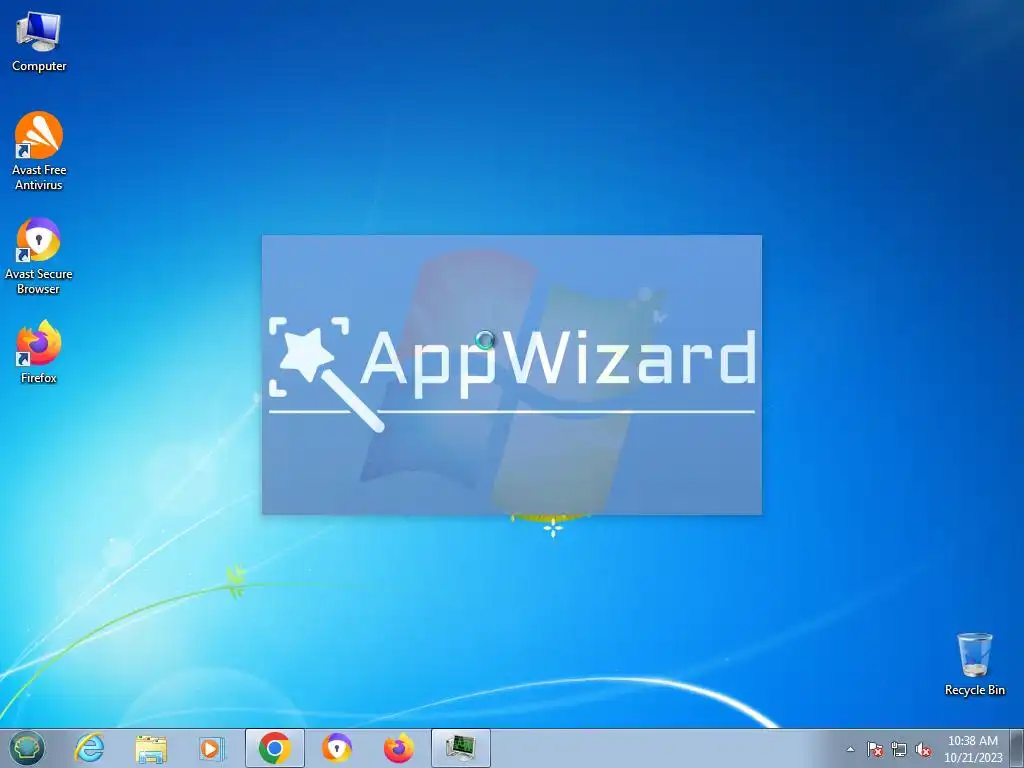This screenshot has height=768, width=1024.
Task: Click the Show Desktop button
Action: [1019, 749]
